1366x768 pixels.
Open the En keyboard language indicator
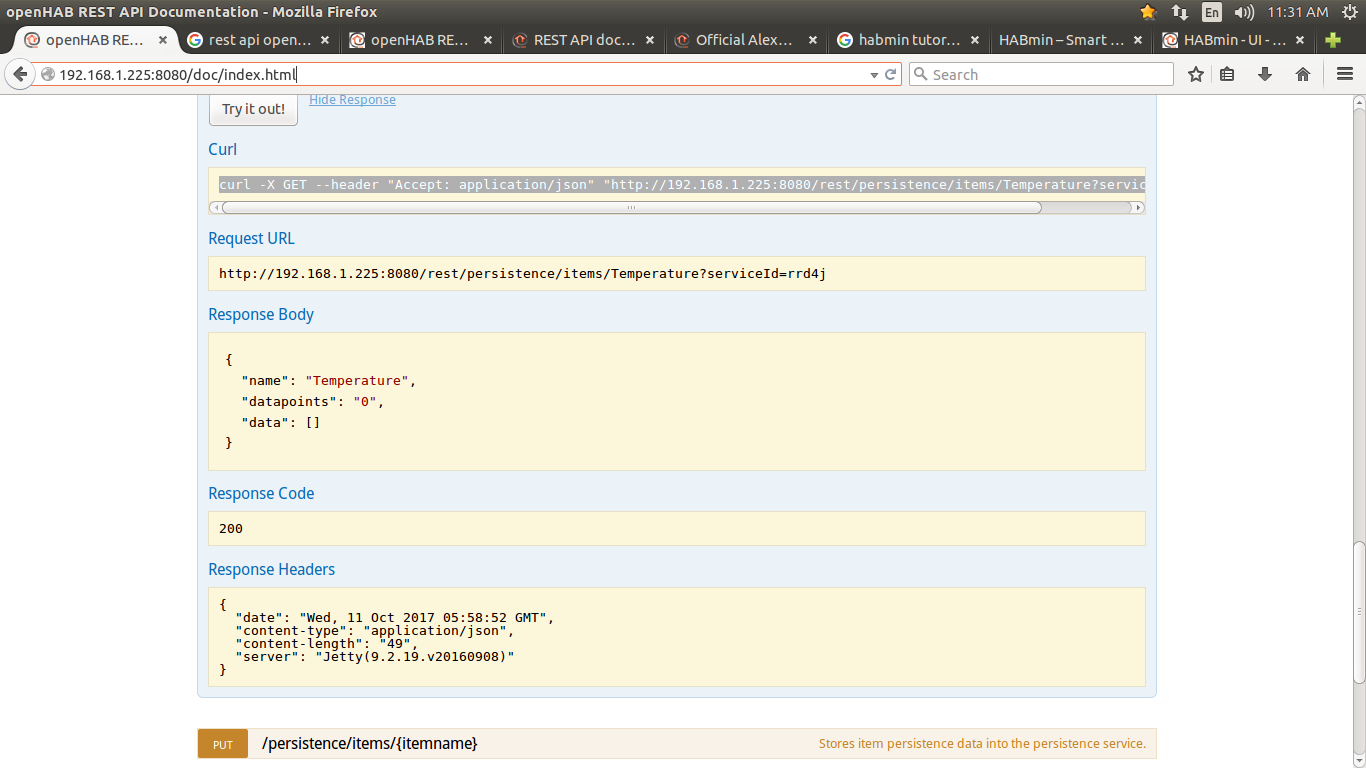tap(1212, 12)
